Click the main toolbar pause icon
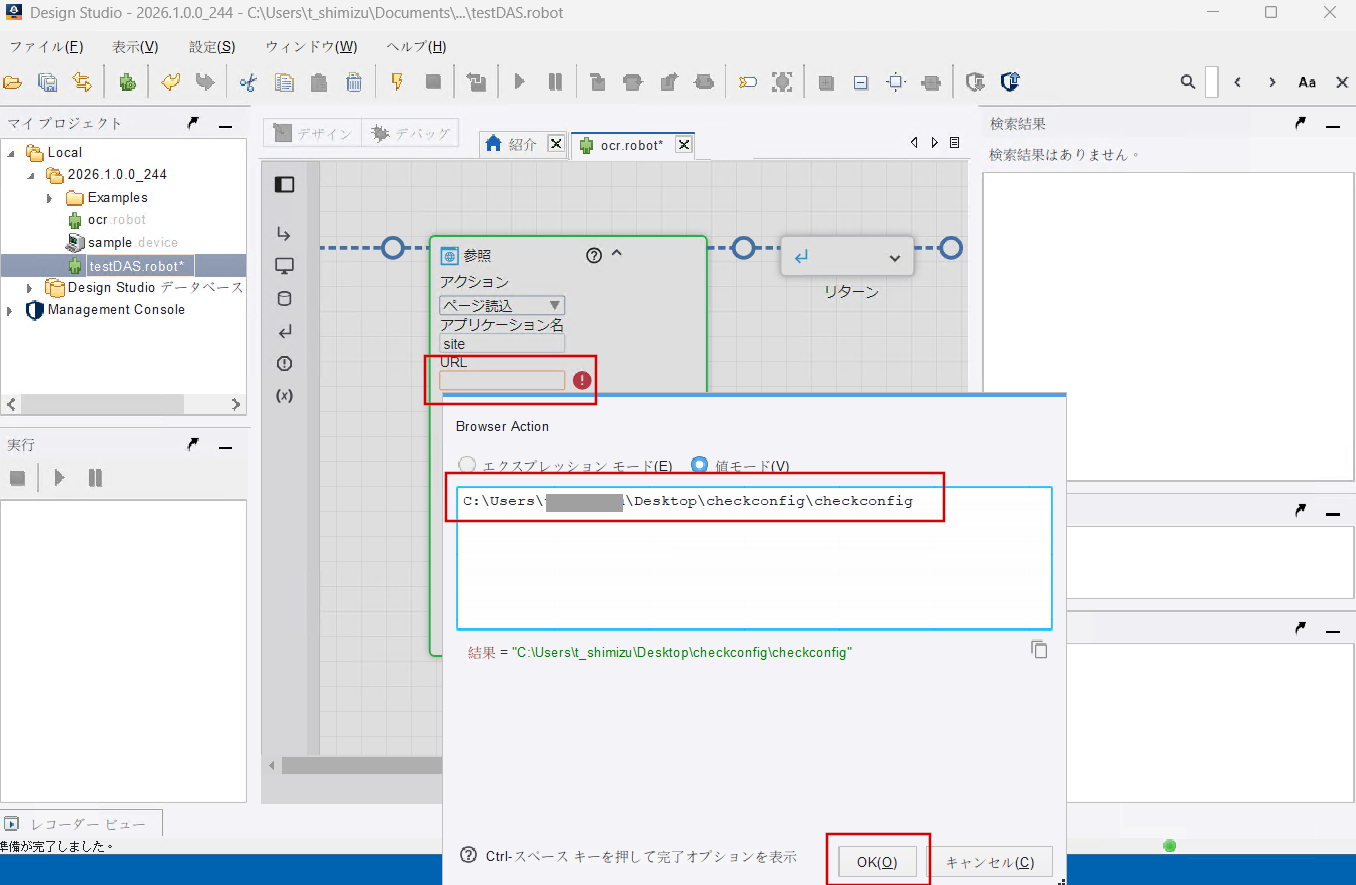 (555, 82)
